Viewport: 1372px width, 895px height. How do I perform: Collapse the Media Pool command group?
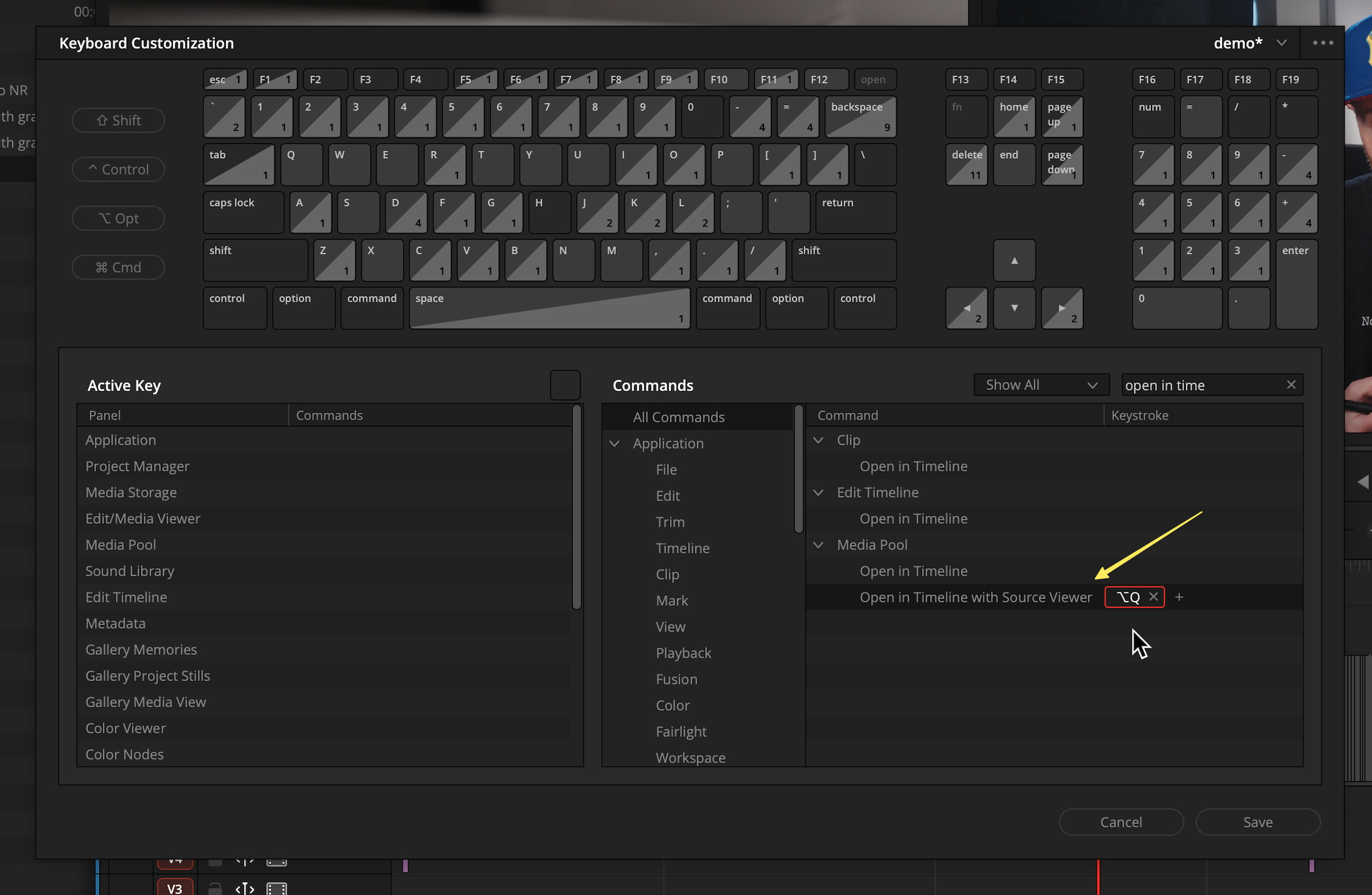(818, 544)
